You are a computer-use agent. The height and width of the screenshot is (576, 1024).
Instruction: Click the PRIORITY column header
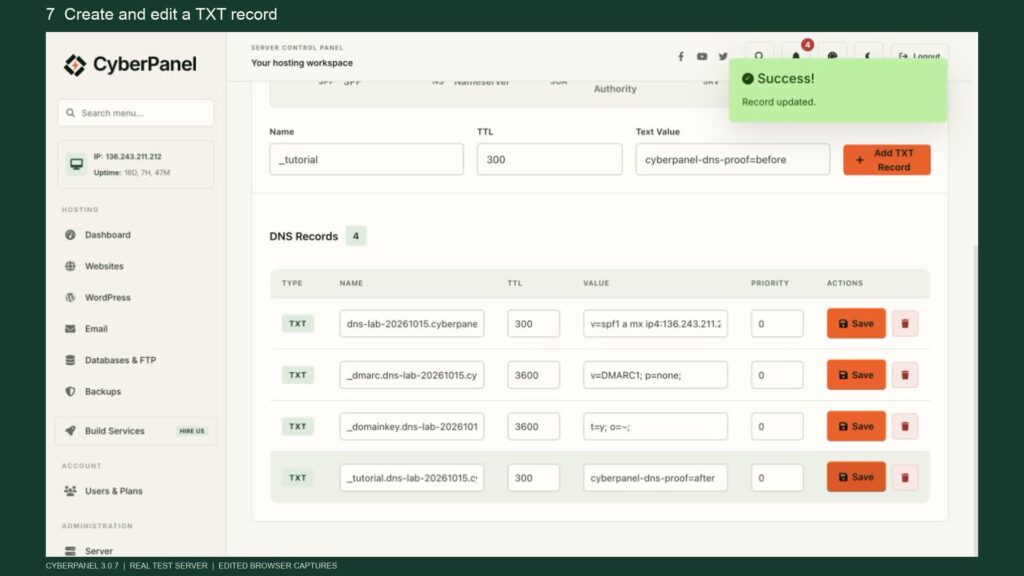coord(770,283)
